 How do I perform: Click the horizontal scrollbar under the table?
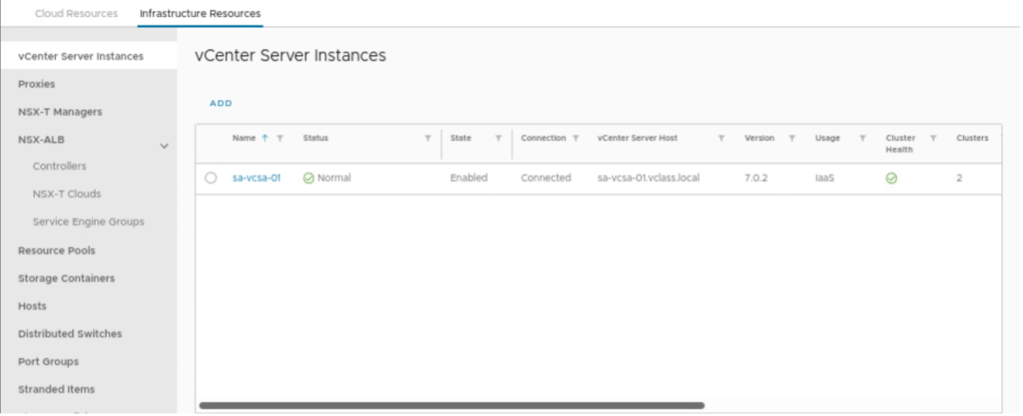[x=452, y=405]
